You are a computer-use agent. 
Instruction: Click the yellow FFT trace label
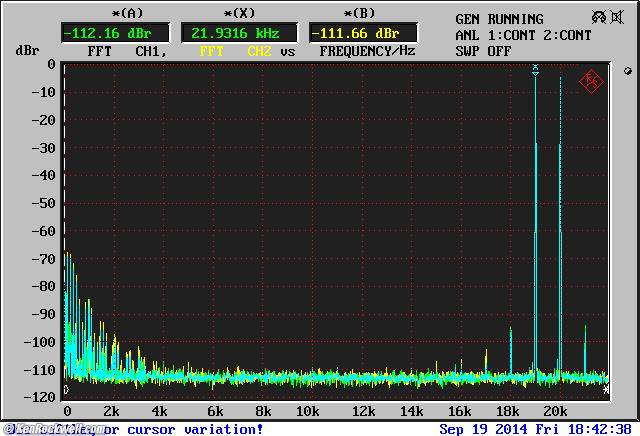coord(211,51)
